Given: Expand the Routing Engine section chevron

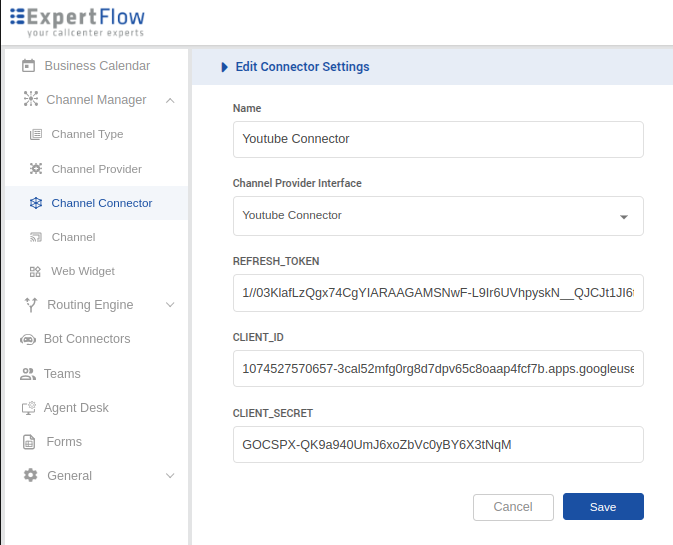Looking at the screenshot, I should 170,305.
